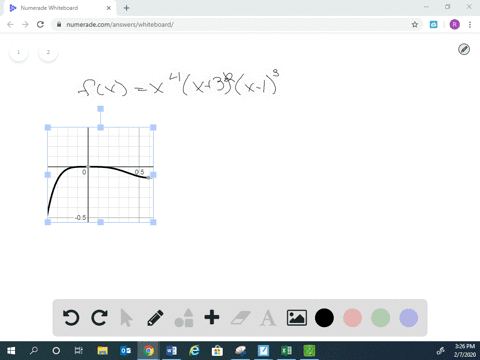Open Windows taskbar search
The height and width of the screenshot is (360, 480).
click(x=34, y=351)
